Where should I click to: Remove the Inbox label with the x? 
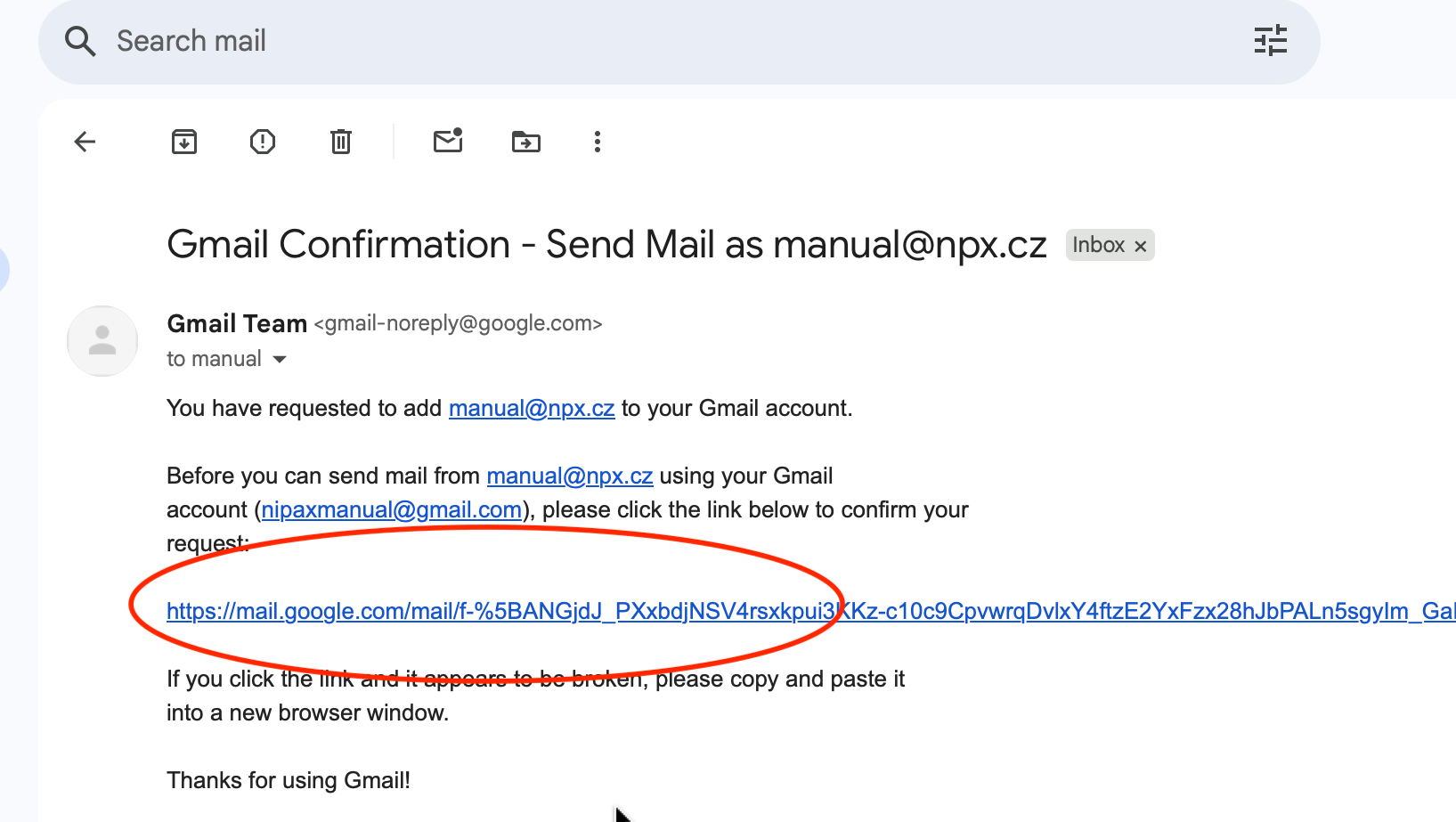coord(1140,246)
